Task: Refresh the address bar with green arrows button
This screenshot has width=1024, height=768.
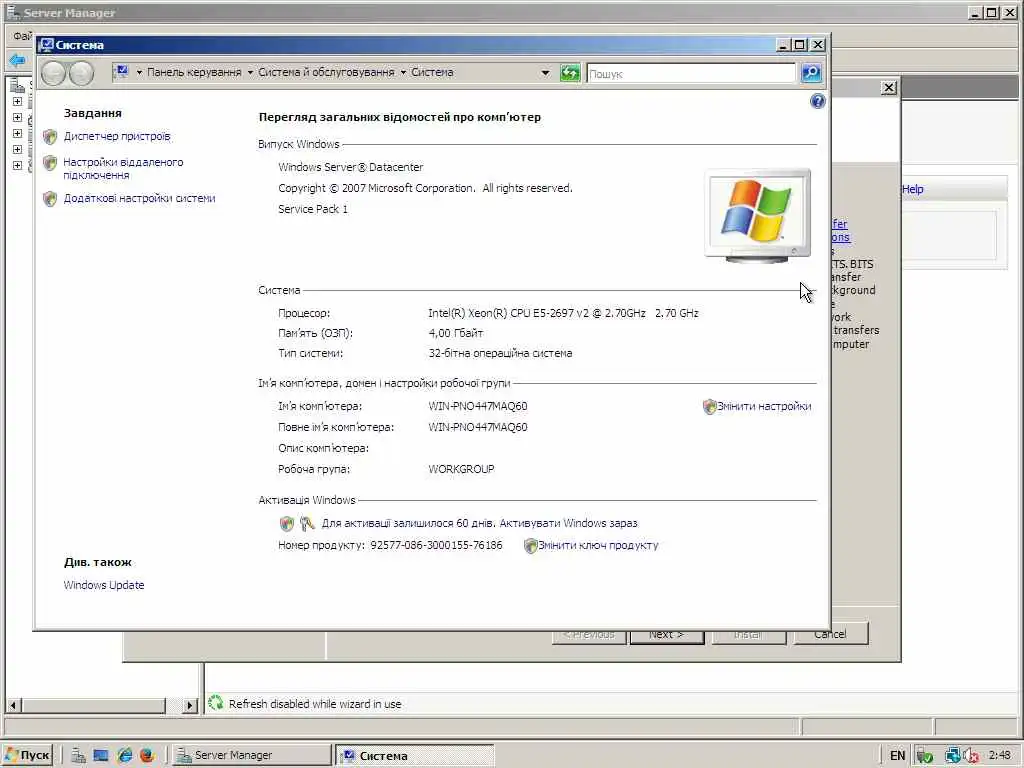Action: point(569,73)
